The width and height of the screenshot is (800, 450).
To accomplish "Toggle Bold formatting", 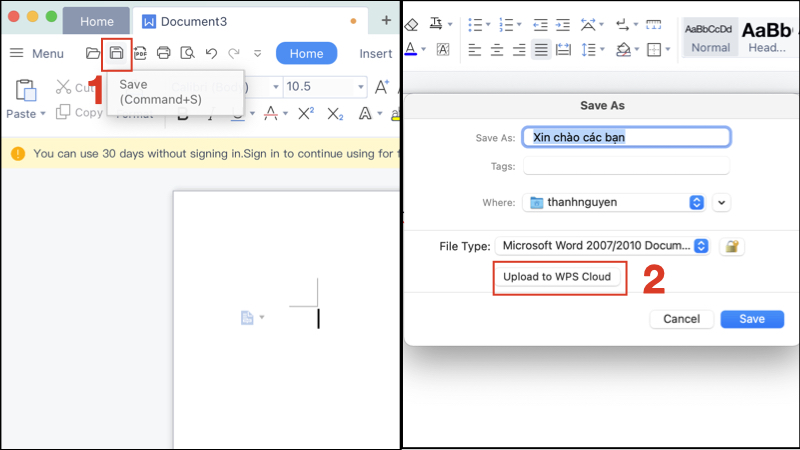I will [183, 114].
